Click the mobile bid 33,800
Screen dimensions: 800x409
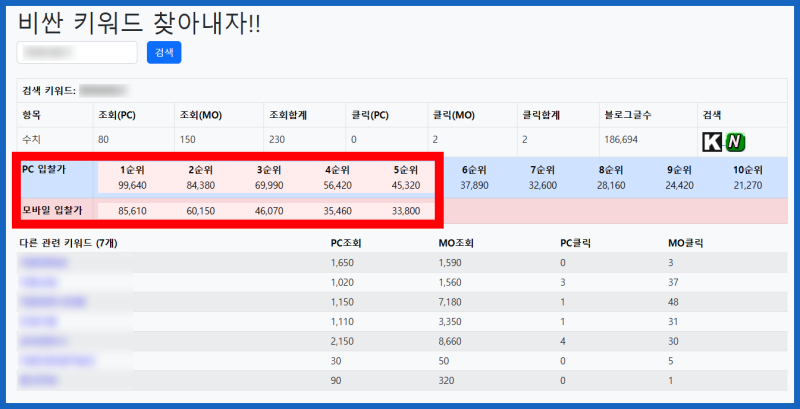coord(406,210)
